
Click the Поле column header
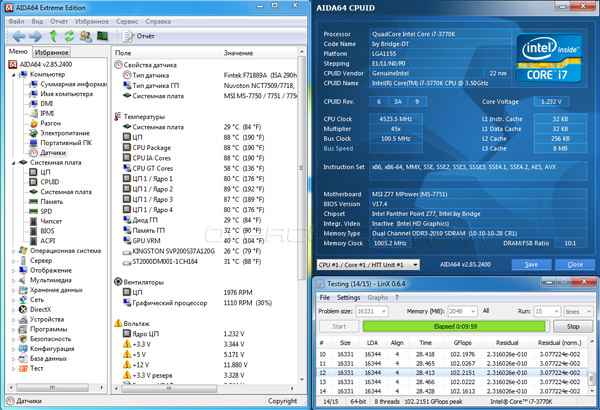click(x=167, y=53)
